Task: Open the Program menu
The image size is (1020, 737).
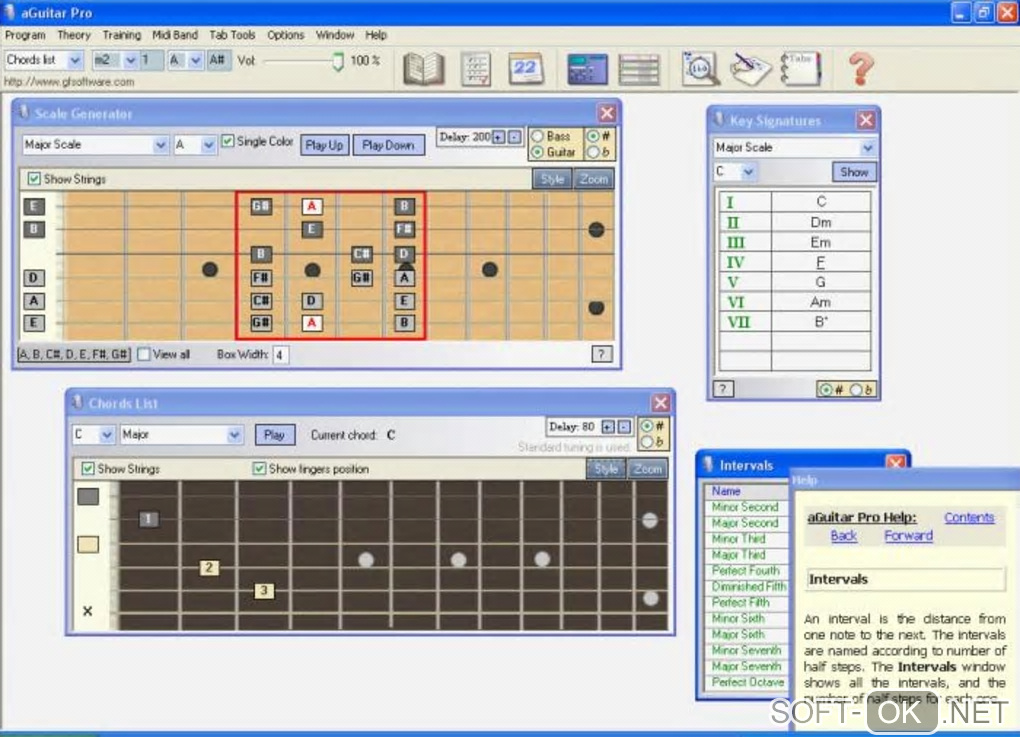Action: pyautogui.click(x=25, y=35)
